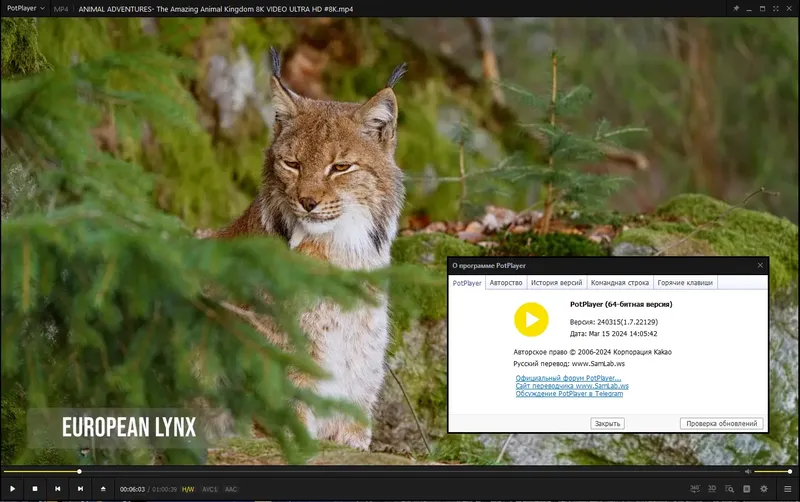This screenshot has height=502, width=800.
Task: Open the chapter and bookmark search icon
Action: coord(730,489)
